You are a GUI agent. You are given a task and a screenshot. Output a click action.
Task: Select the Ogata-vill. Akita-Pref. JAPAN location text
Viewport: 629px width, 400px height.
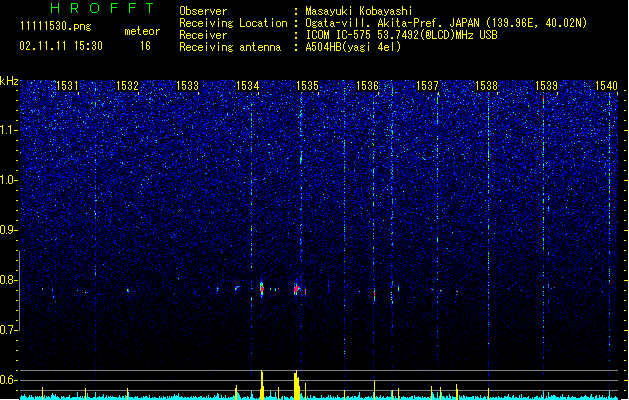pos(446,23)
